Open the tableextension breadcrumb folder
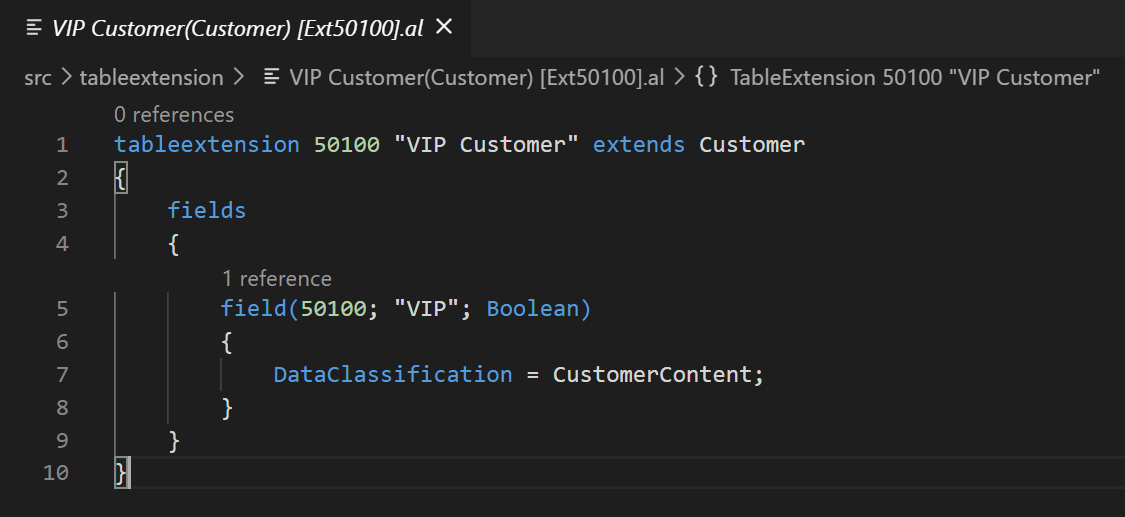1125x517 pixels. (151, 78)
